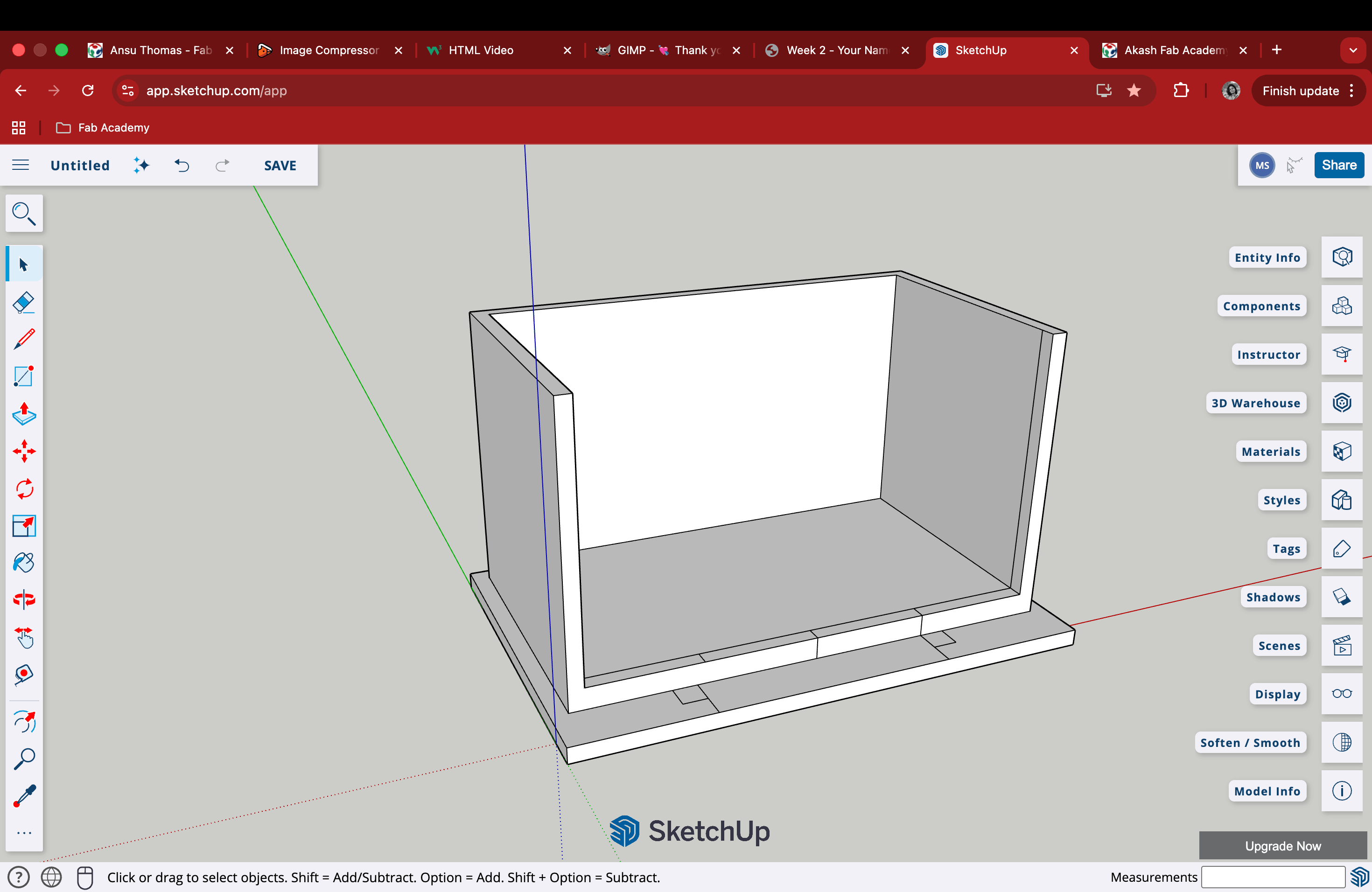The image size is (1372, 892).
Task: Expand the browser tab list dropdown
Action: click(1353, 50)
